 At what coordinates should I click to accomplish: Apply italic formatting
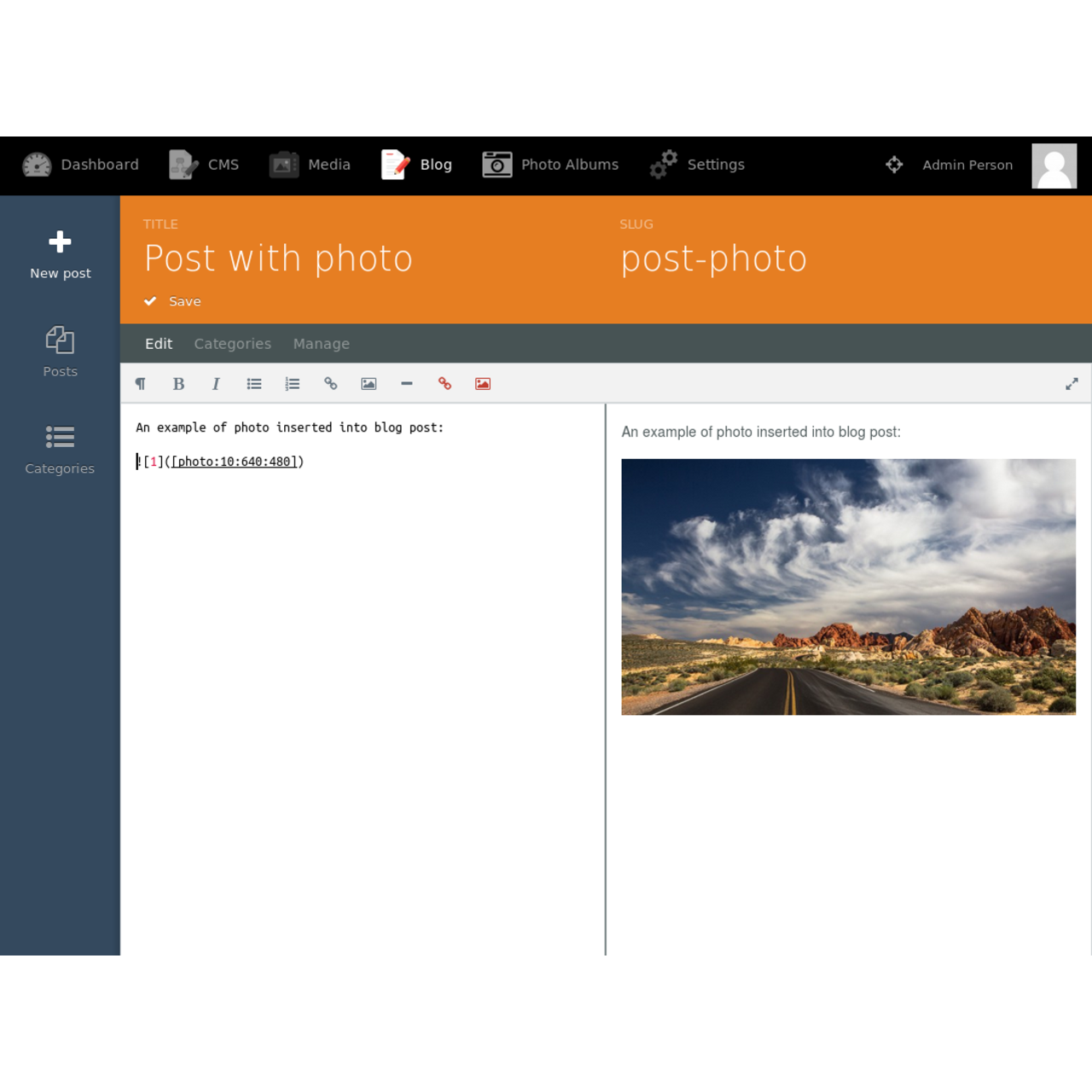coord(216,384)
